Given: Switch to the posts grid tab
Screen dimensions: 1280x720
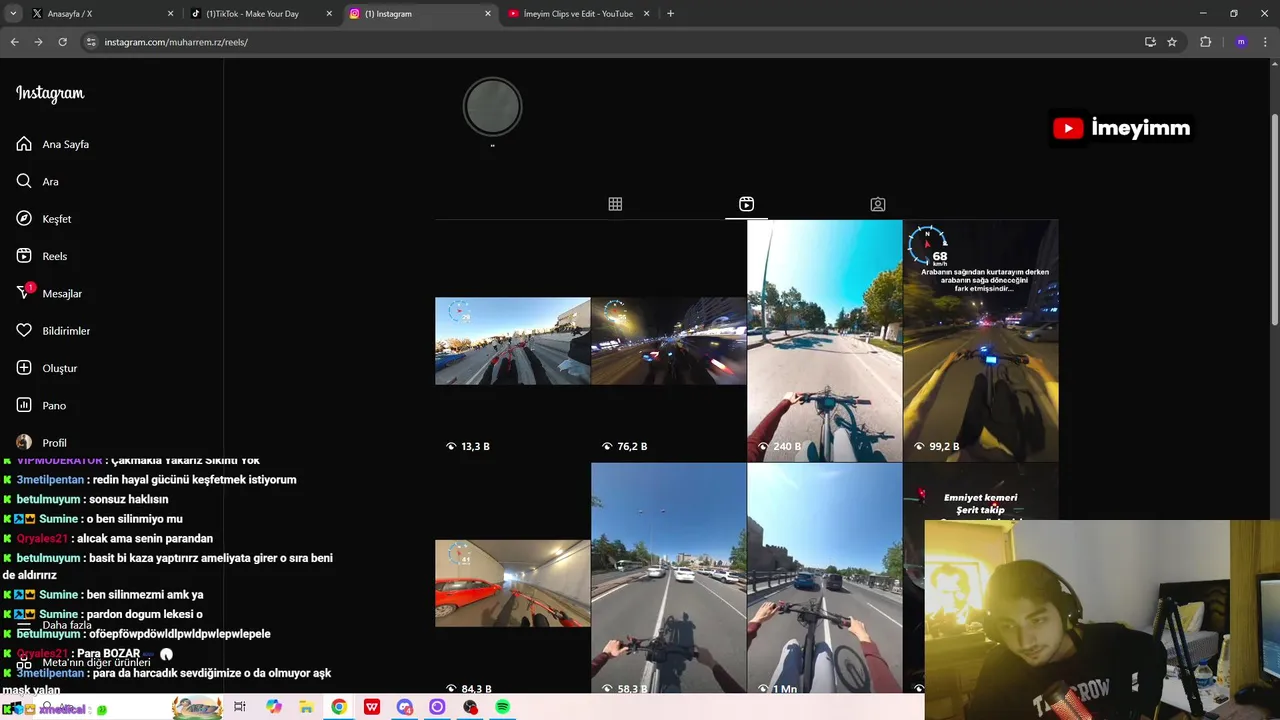Looking at the screenshot, I should tap(615, 204).
